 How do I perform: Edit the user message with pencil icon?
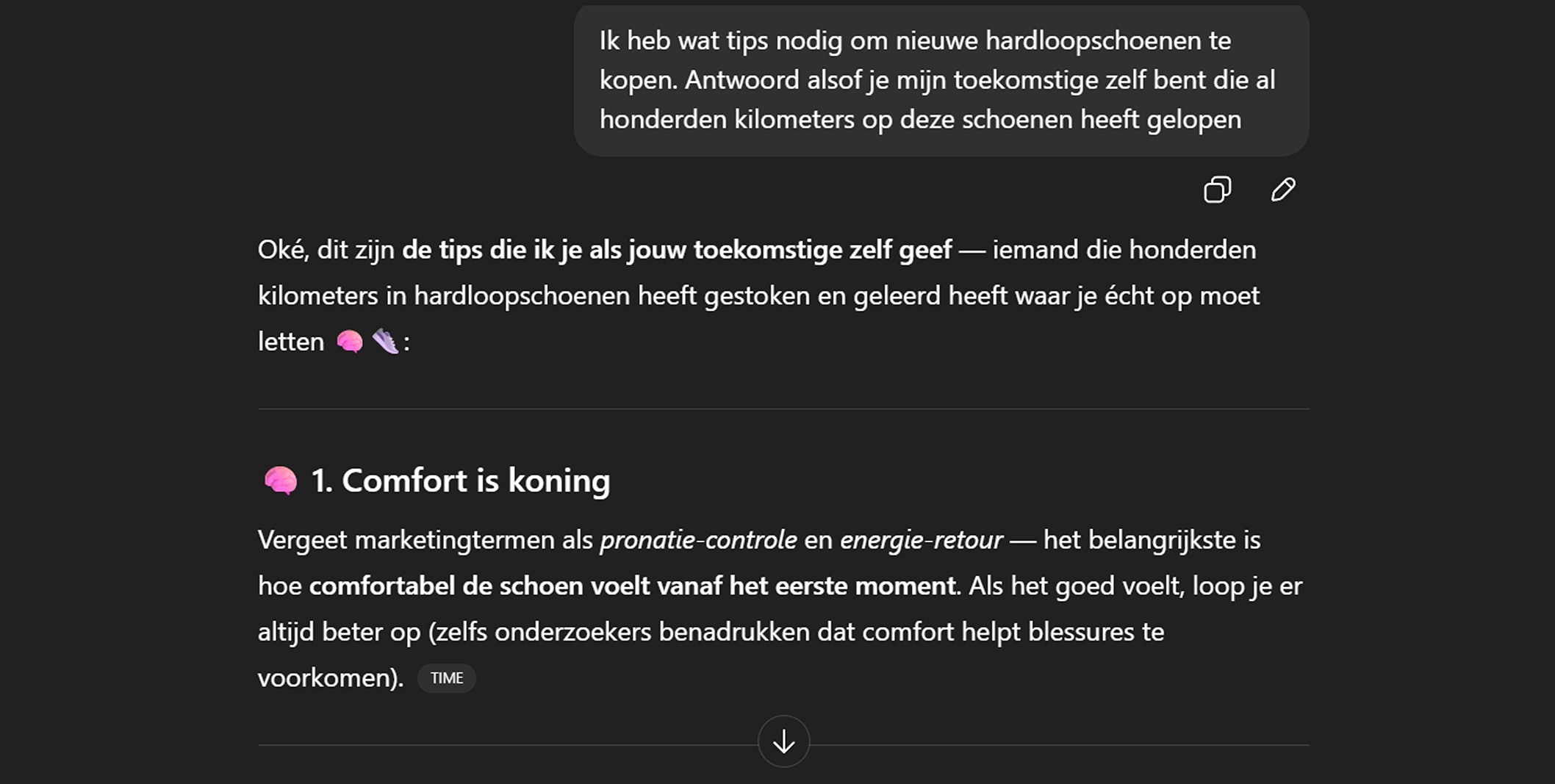[x=1283, y=190]
